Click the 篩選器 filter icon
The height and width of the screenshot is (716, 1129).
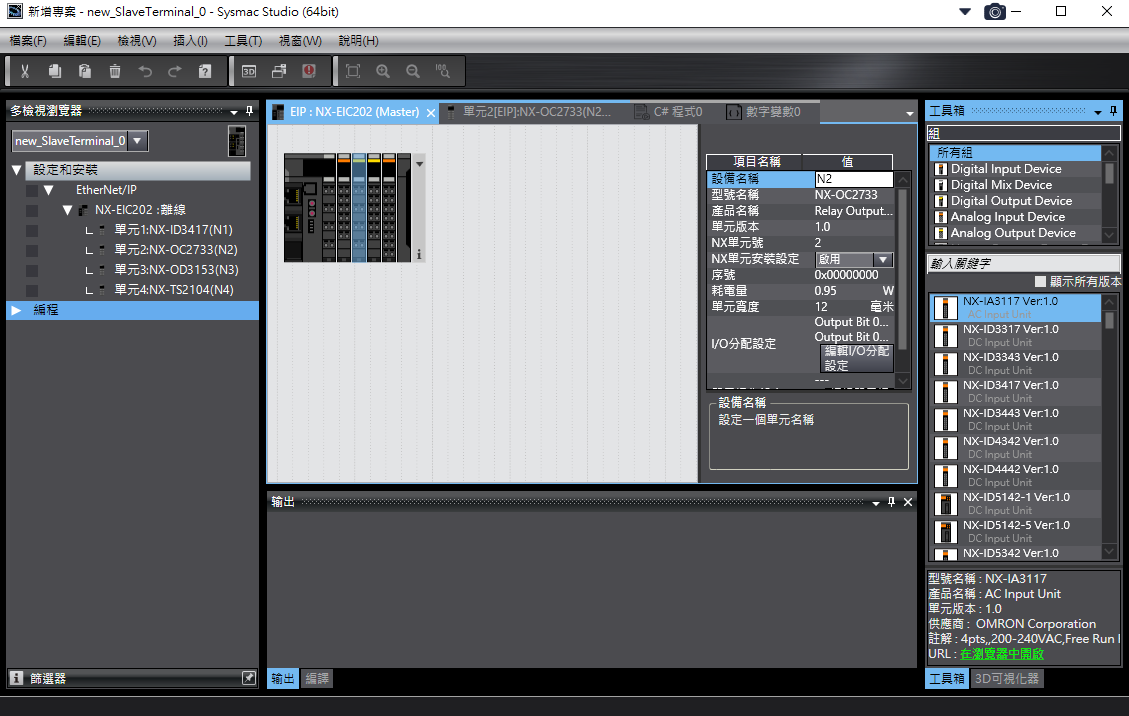coord(17,678)
